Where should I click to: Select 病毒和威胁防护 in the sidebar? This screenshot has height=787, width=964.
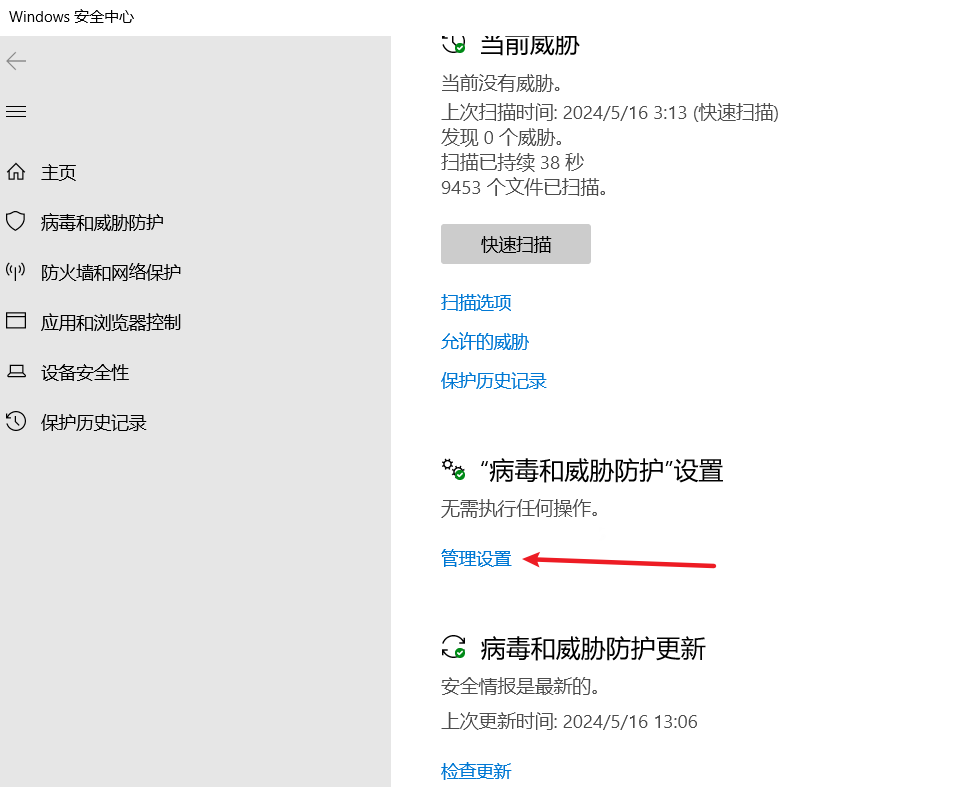[102, 223]
